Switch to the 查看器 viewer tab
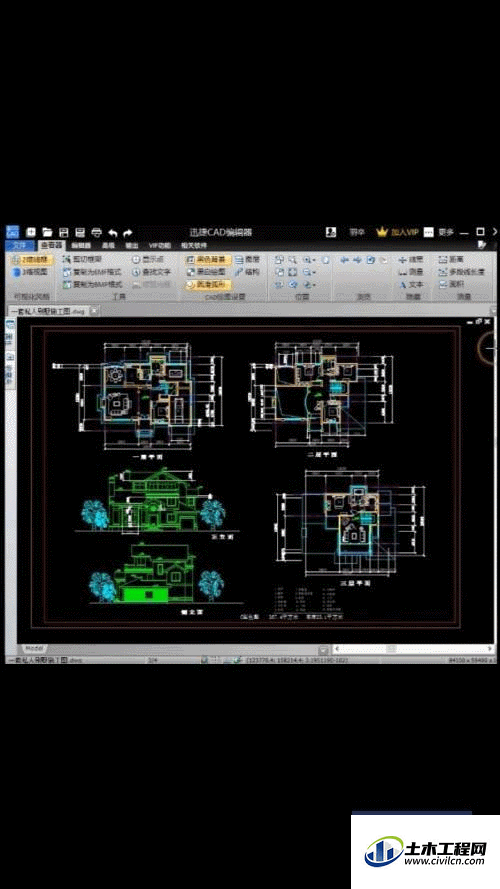Viewport: 500px width, 889px height. pos(51,245)
